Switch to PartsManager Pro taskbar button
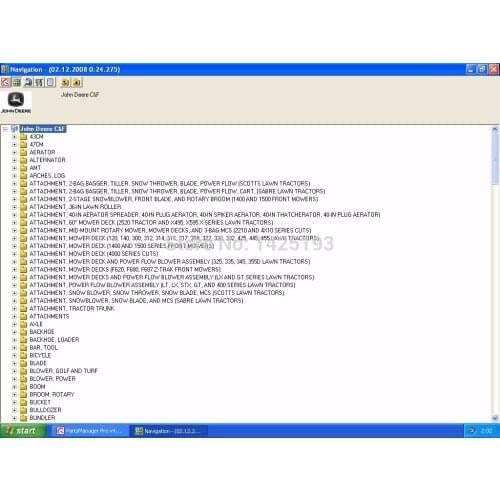The height and width of the screenshot is (500, 500). (x=91, y=431)
